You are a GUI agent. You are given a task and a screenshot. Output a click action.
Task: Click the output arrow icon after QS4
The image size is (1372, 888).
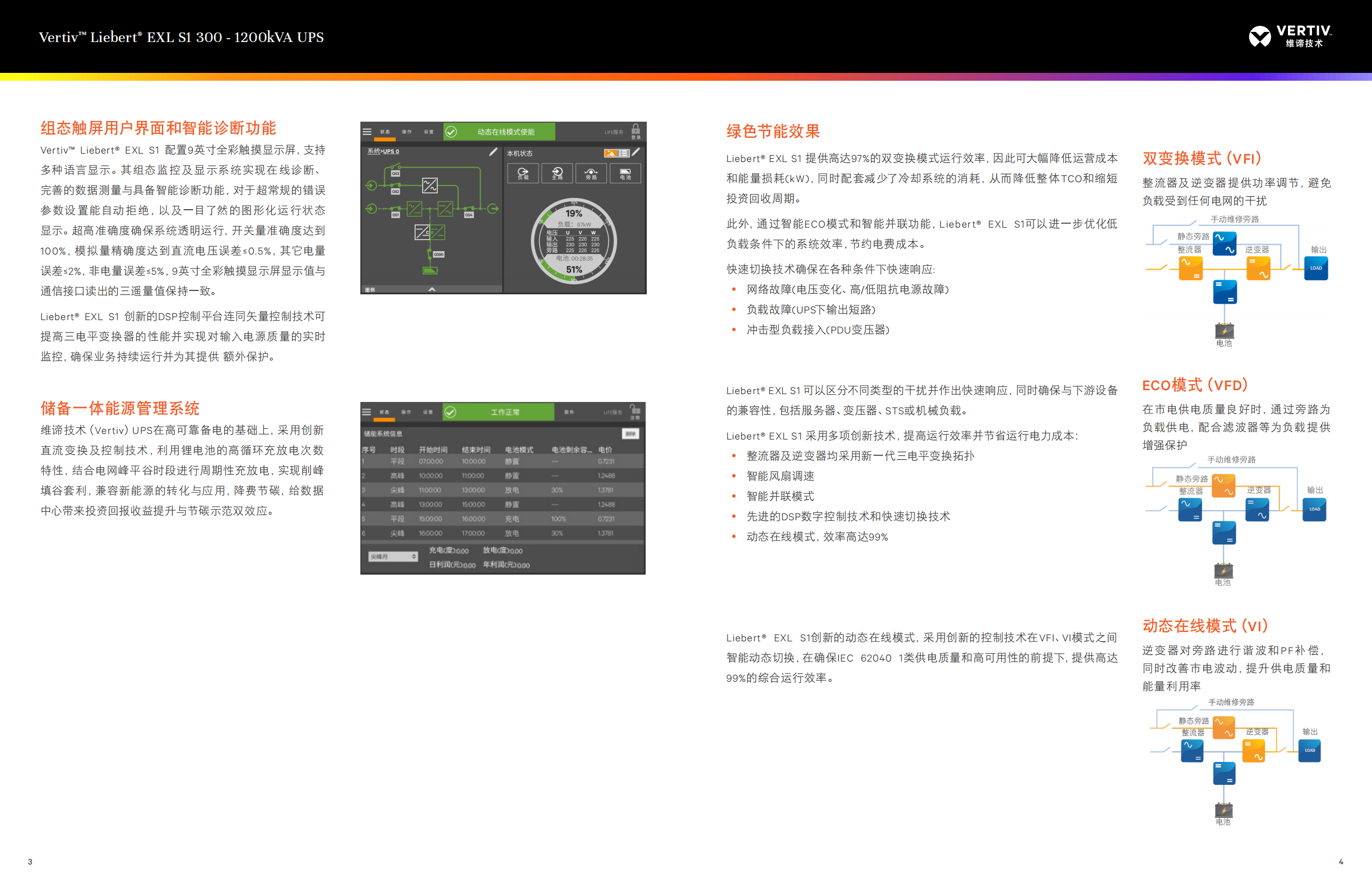493,208
